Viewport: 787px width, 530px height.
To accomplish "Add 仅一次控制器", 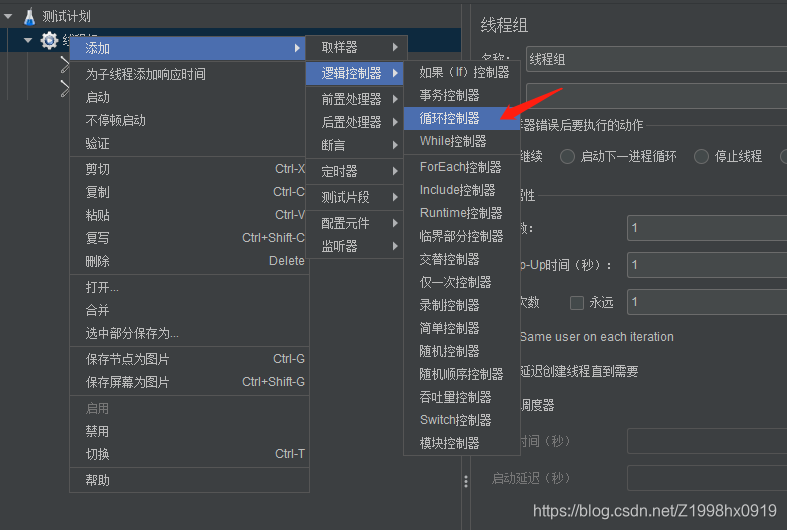I will pos(462,283).
